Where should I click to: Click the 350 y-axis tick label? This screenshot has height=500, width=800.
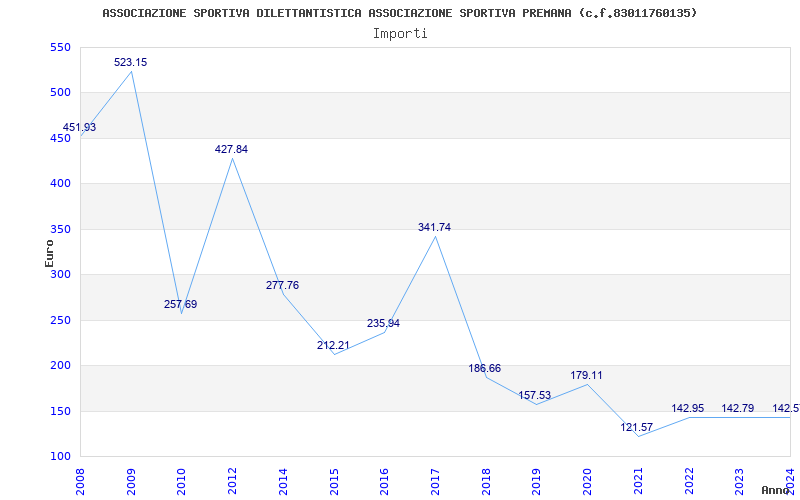tap(60, 229)
